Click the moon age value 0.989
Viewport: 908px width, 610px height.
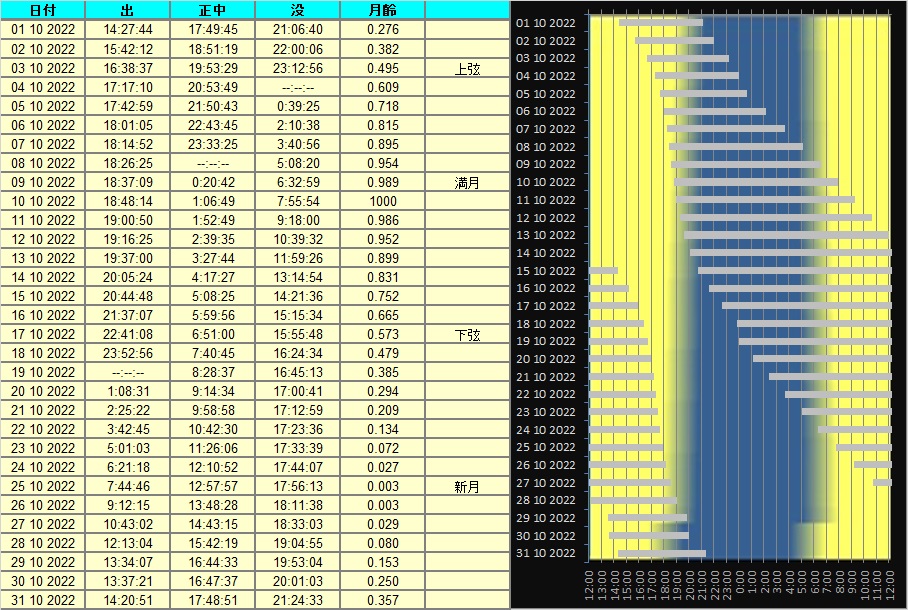383,183
